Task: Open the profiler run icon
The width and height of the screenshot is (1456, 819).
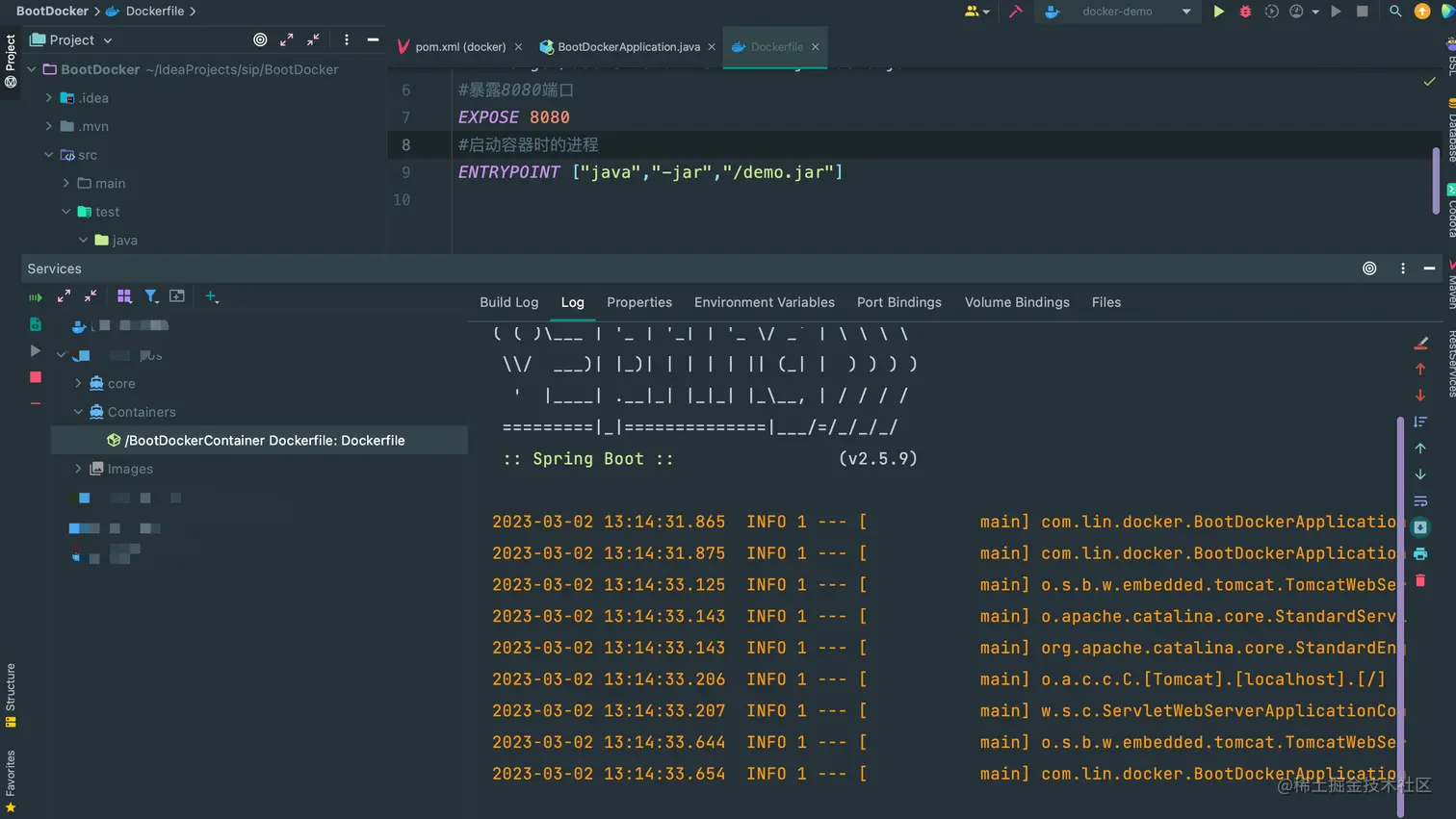Action: (x=1296, y=12)
